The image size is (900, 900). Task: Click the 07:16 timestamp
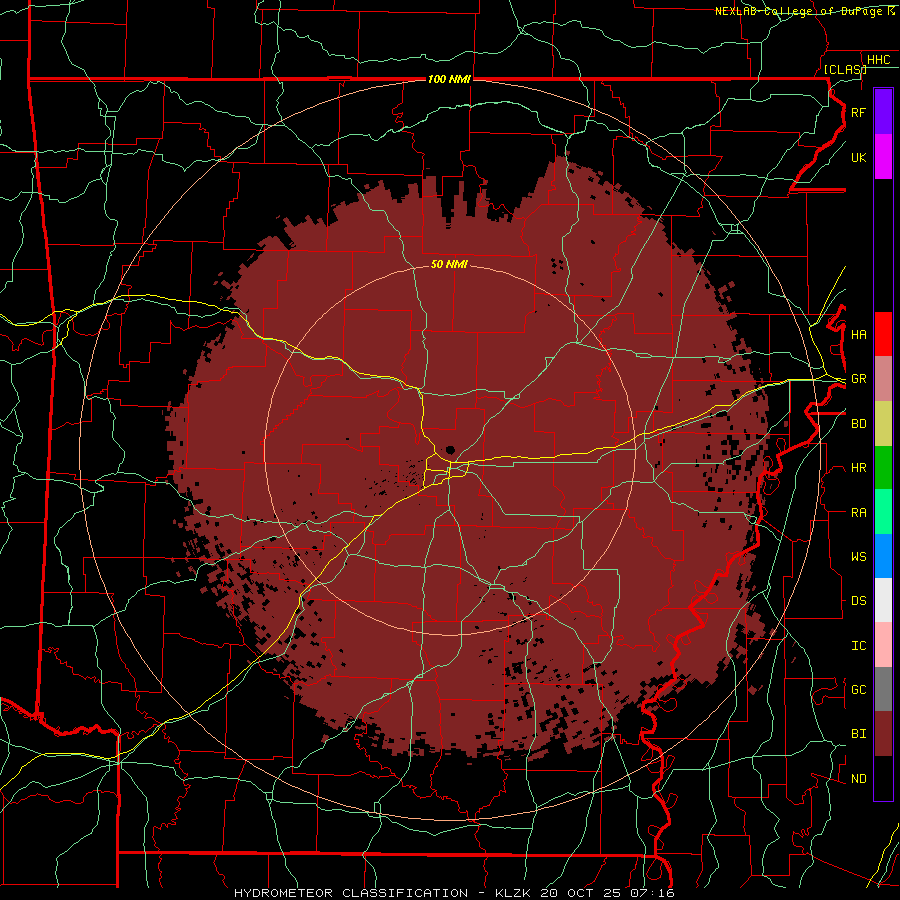tap(651, 893)
